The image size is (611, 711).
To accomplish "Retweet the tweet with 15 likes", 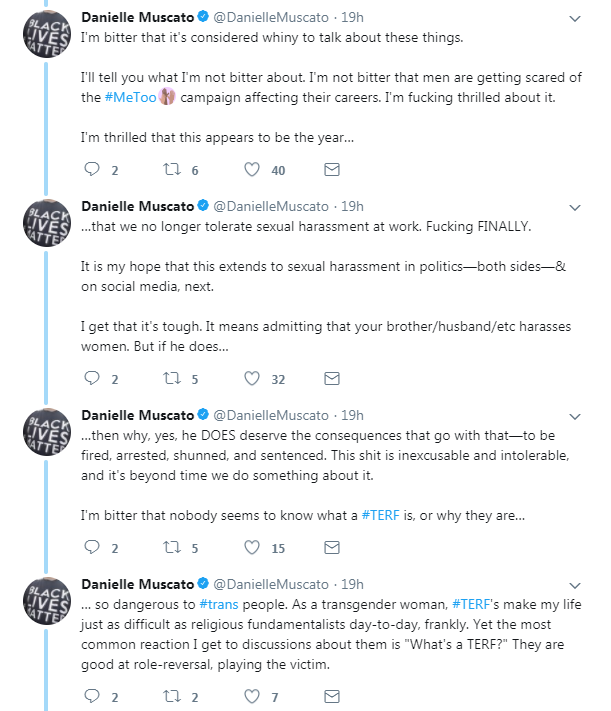I will click(x=172, y=548).
